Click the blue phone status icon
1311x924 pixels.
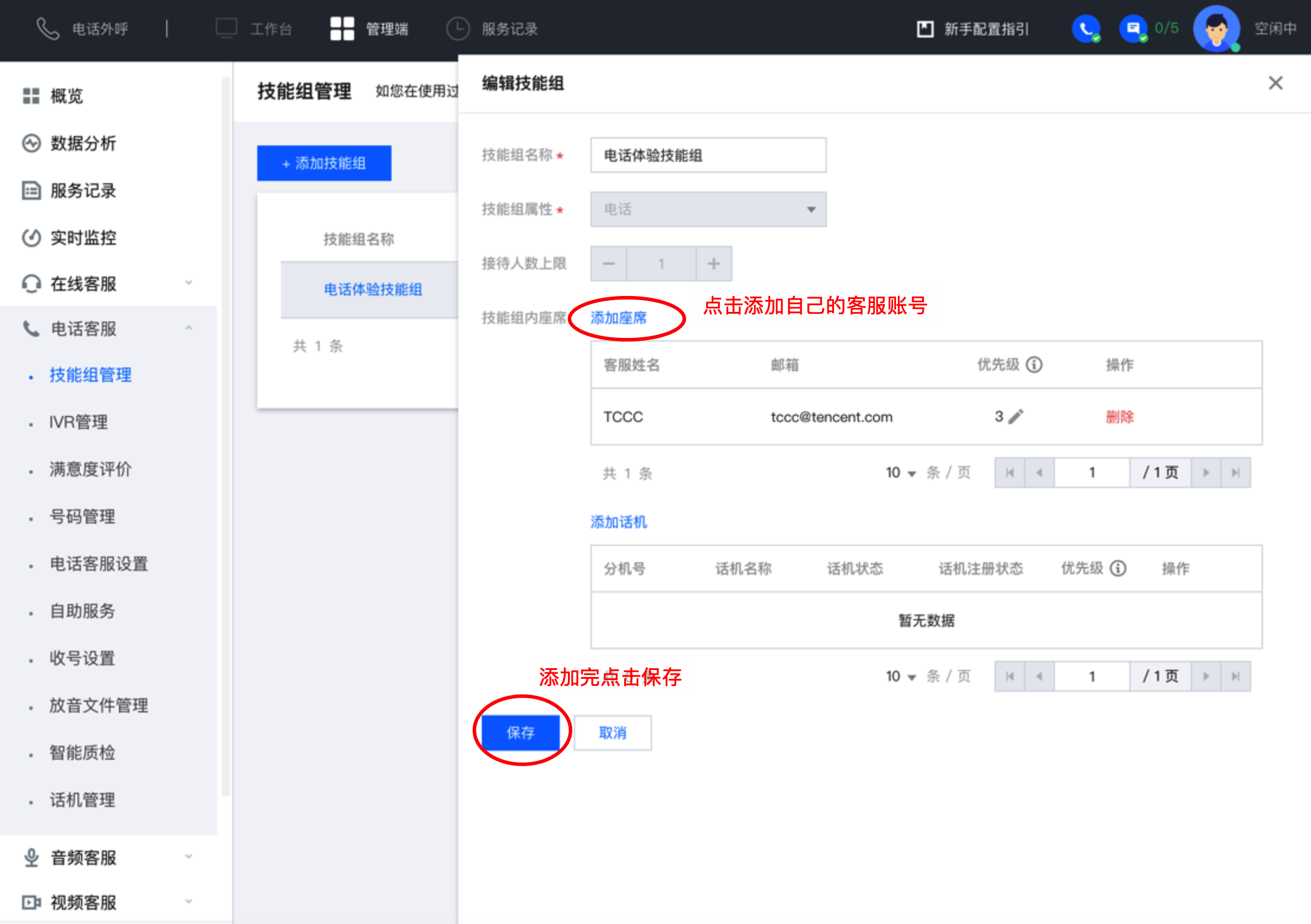click(1085, 28)
